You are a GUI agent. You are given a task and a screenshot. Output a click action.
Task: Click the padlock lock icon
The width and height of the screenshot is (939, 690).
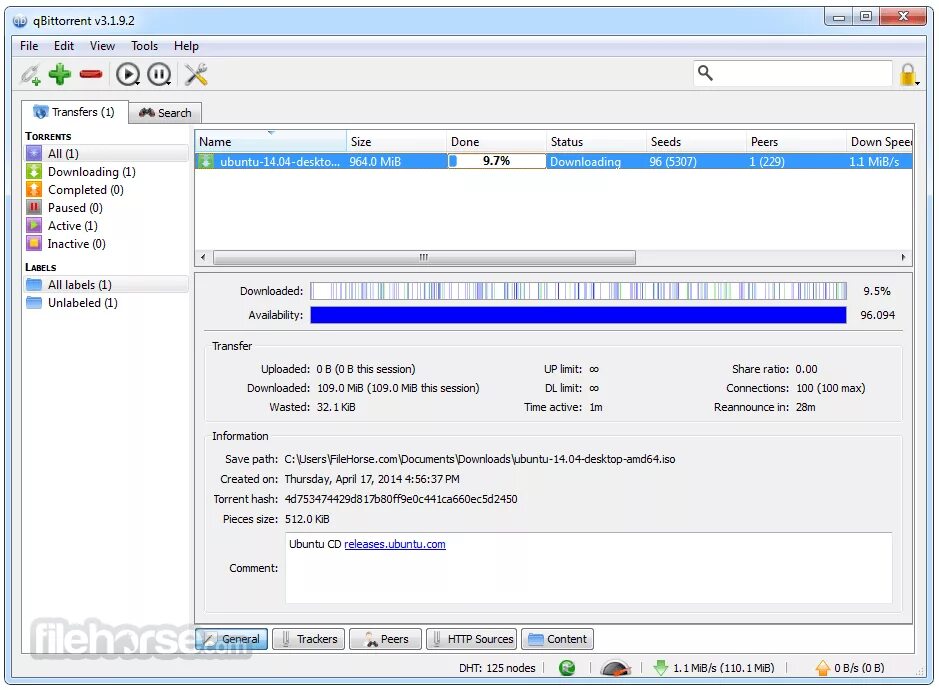click(908, 75)
